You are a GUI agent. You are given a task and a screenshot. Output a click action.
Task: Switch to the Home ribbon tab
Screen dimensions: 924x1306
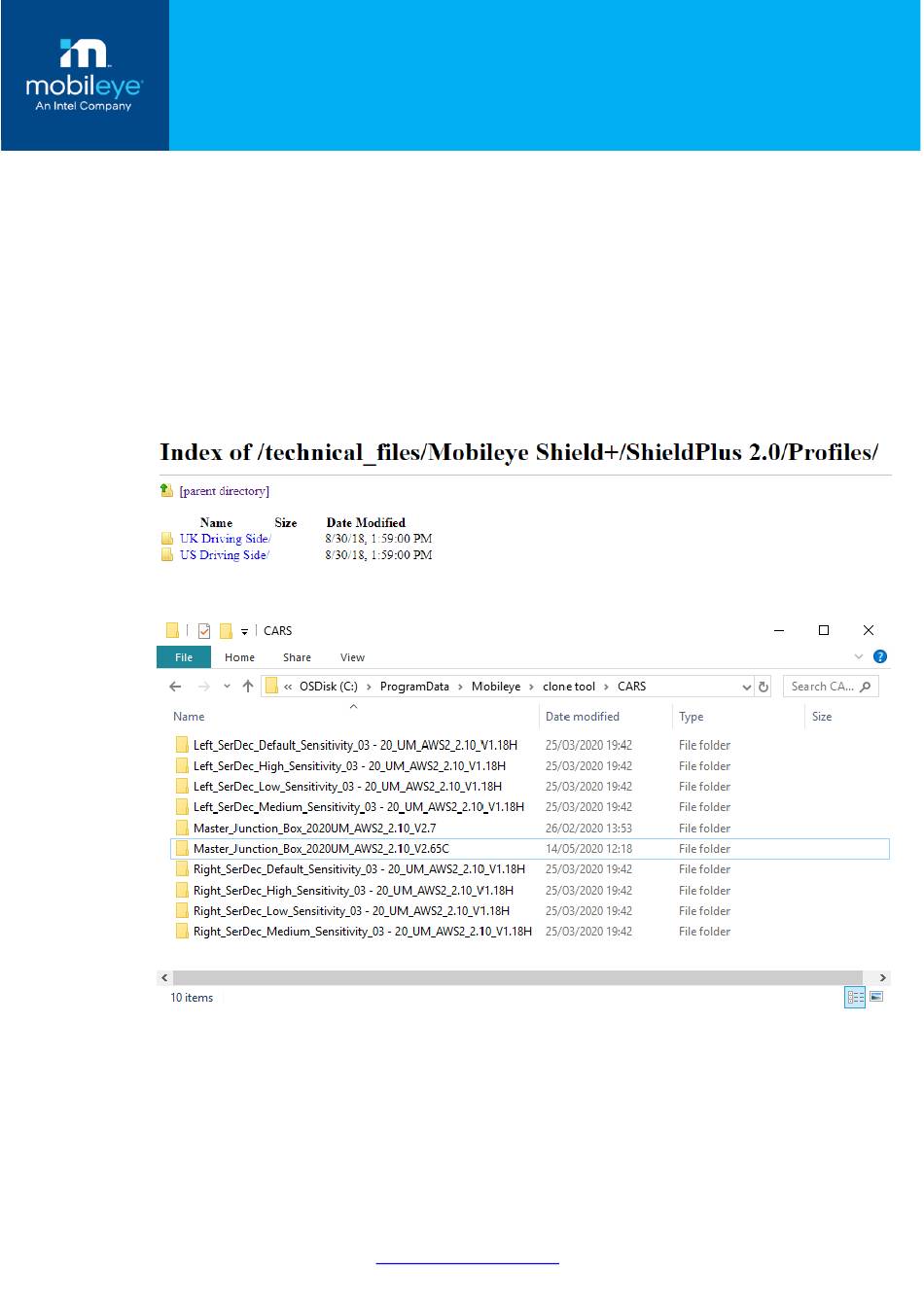[239, 657]
